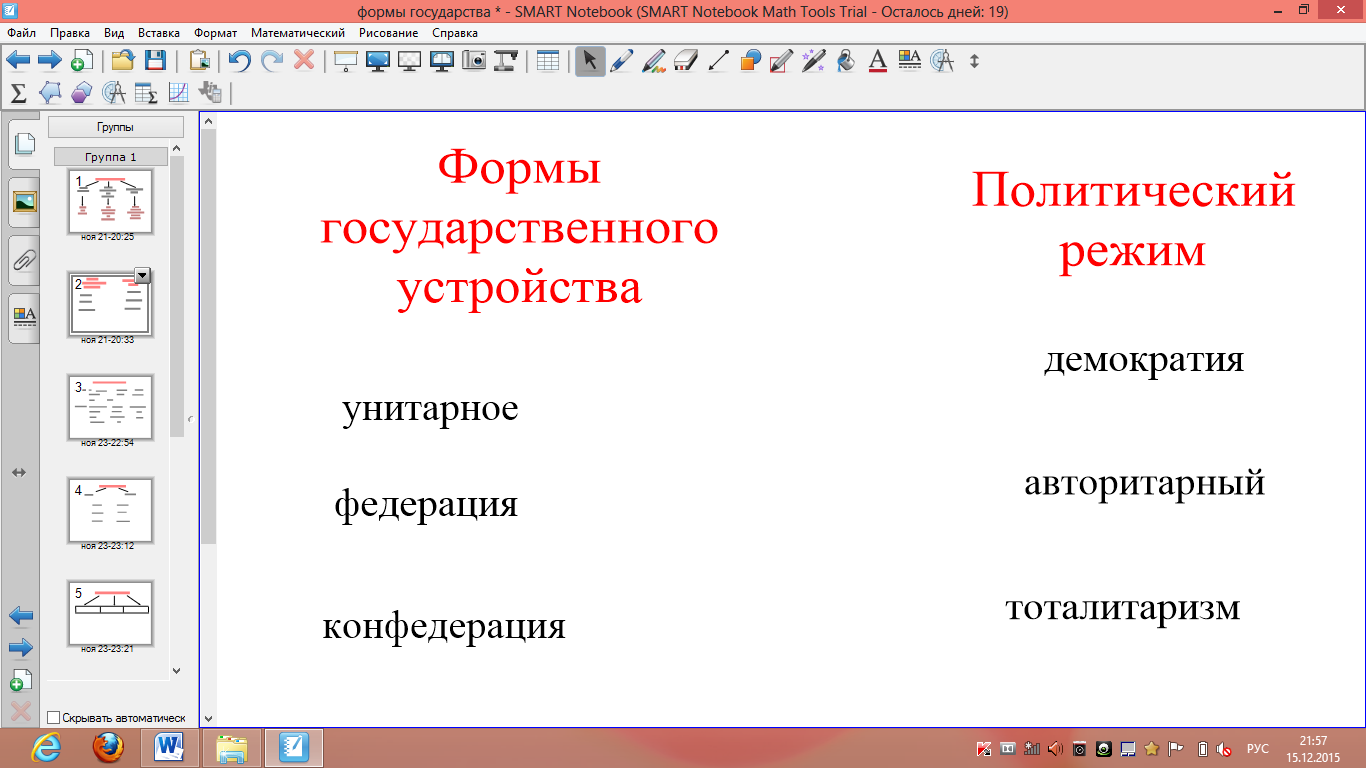Open the Properties sidebar tab
This screenshot has width=1366, height=768.
coord(24,317)
